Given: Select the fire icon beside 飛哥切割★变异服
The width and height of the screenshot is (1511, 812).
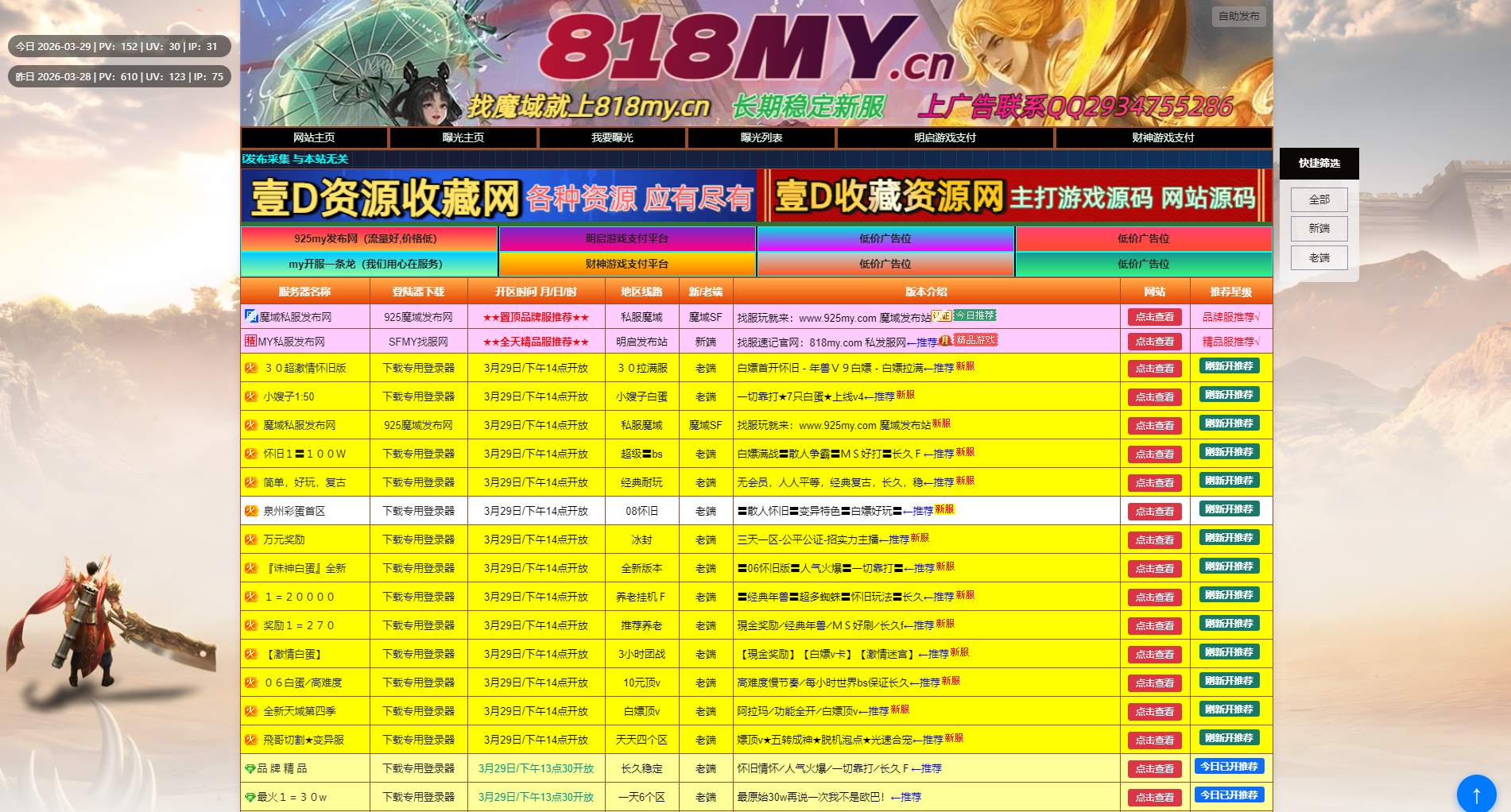Looking at the screenshot, I should [250, 740].
